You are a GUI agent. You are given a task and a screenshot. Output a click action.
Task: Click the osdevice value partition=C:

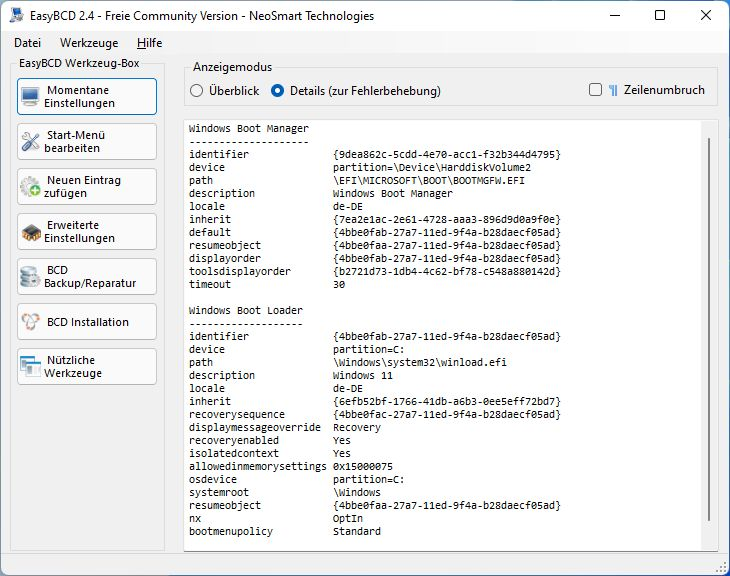[369, 479]
